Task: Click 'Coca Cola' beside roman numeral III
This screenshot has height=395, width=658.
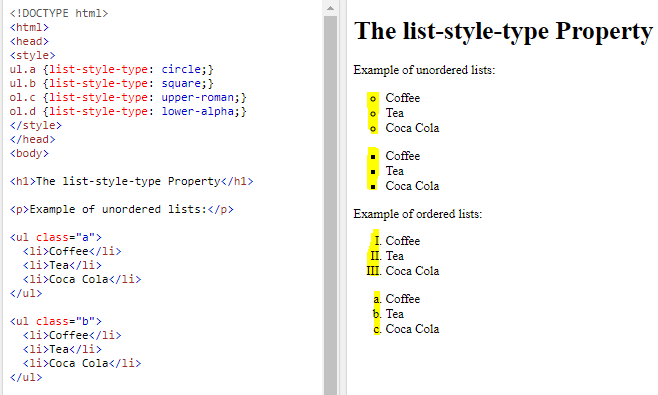Action: coord(412,271)
